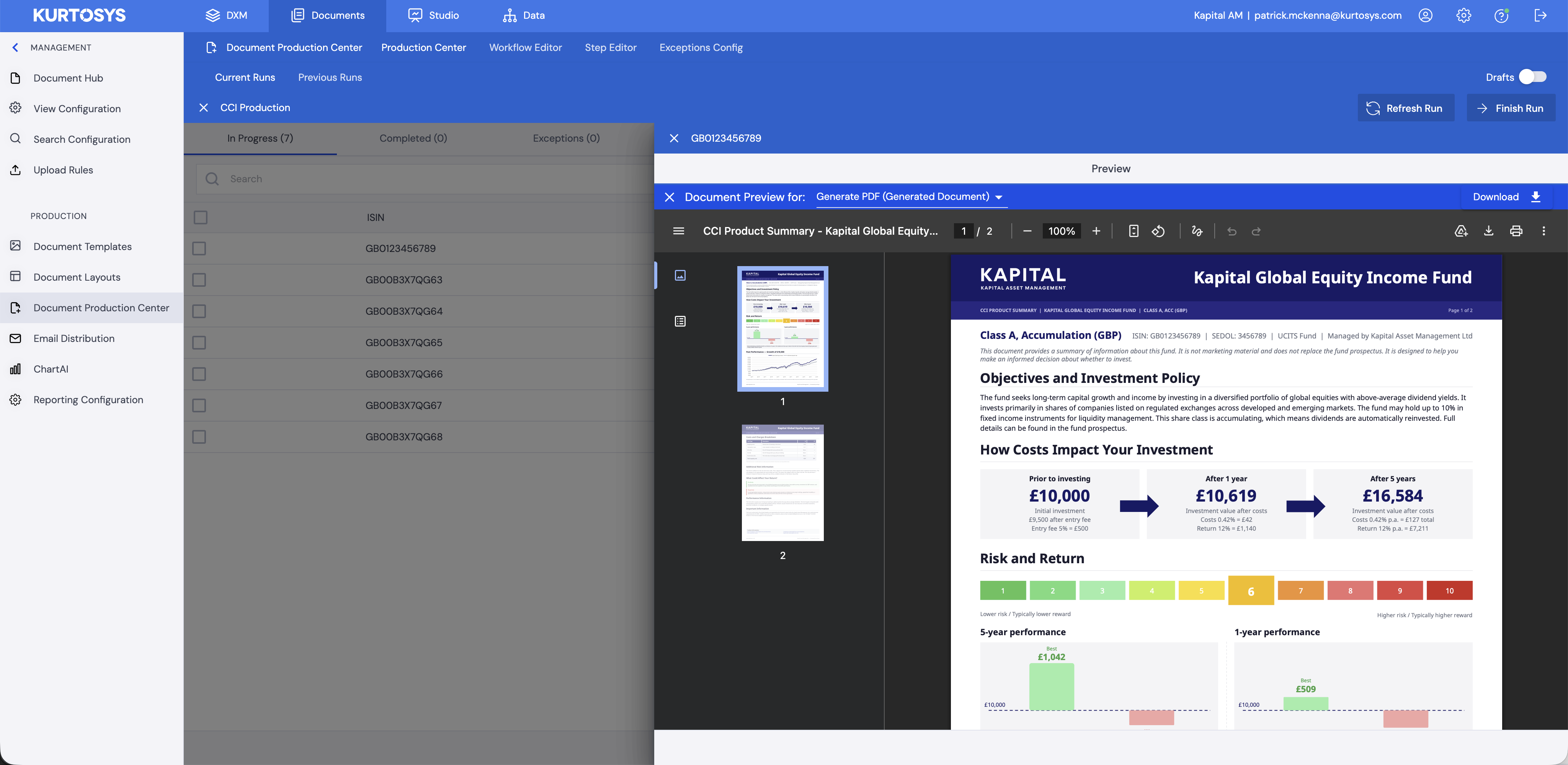Print the PDF document
The width and height of the screenshot is (1568, 765).
1516,231
